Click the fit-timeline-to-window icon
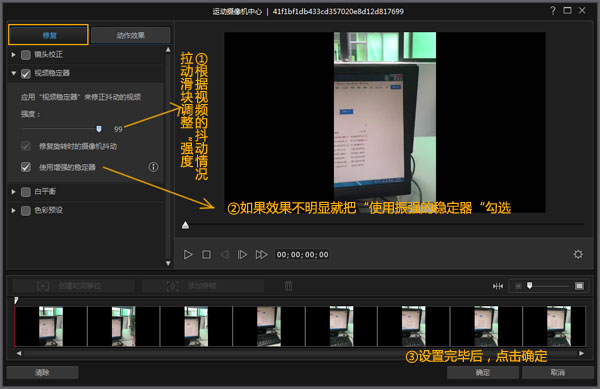Screen dimensions: 600x389 tap(498, 286)
